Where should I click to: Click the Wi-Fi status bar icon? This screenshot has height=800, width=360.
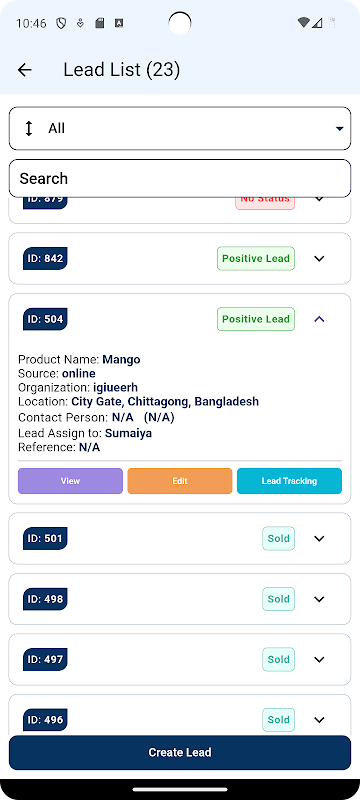[303, 23]
